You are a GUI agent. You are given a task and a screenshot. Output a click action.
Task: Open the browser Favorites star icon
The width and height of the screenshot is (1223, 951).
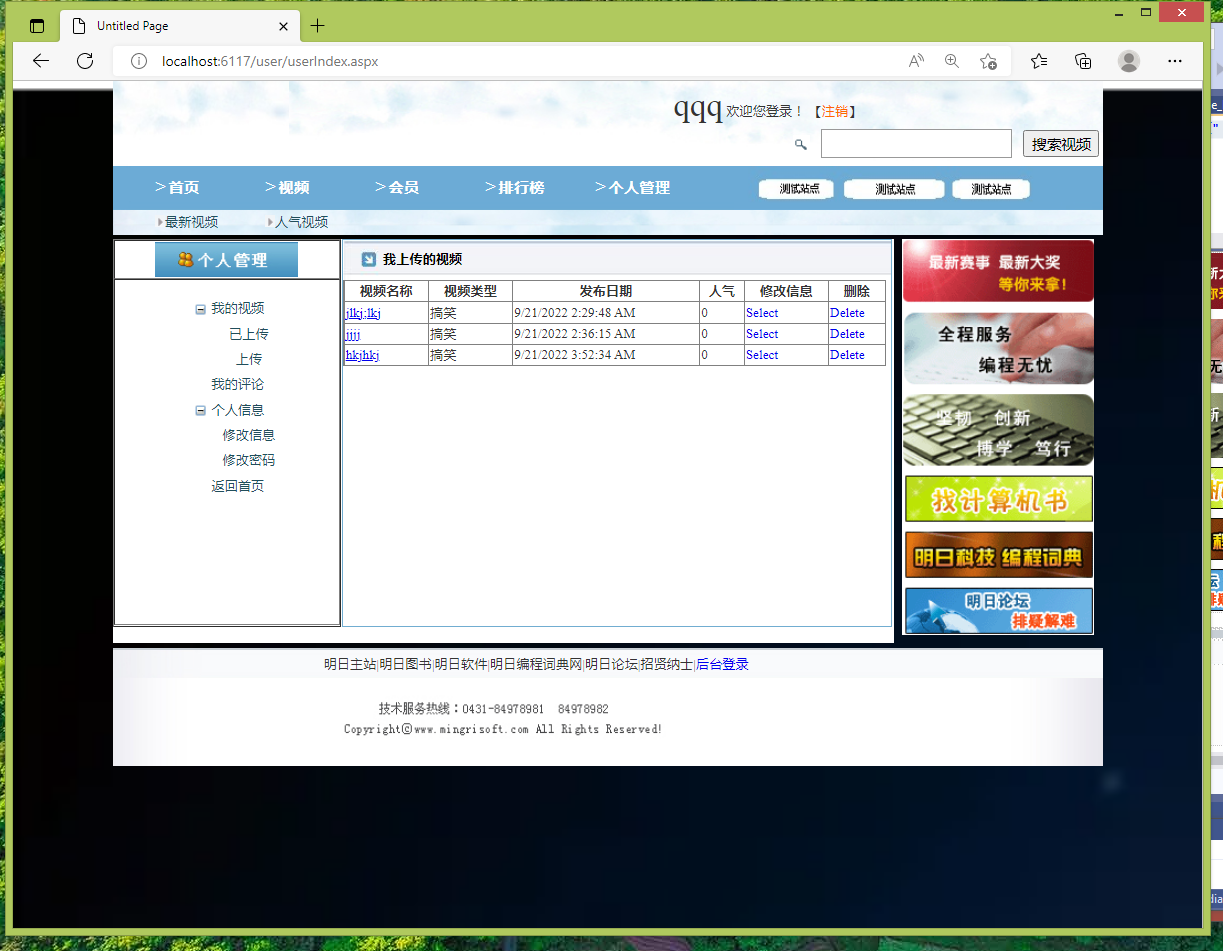[x=1038, y=61]
